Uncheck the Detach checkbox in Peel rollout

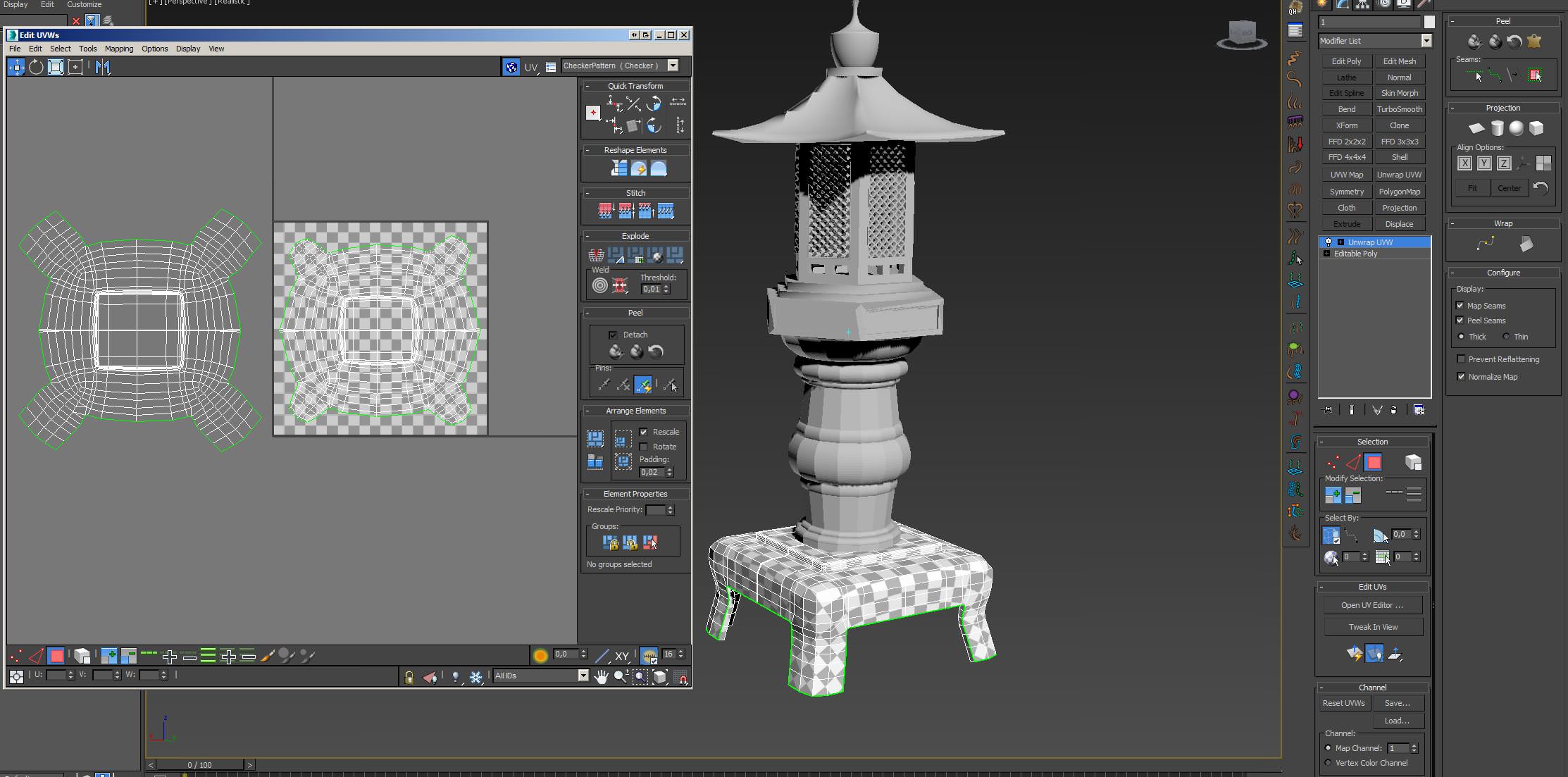pos(613,335)
